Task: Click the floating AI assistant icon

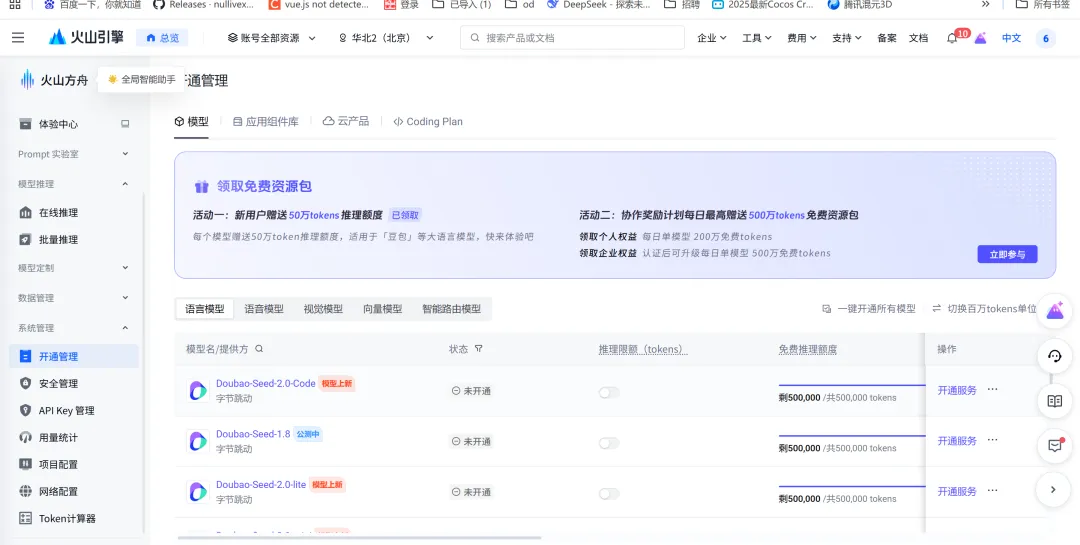Action: 1055,311
